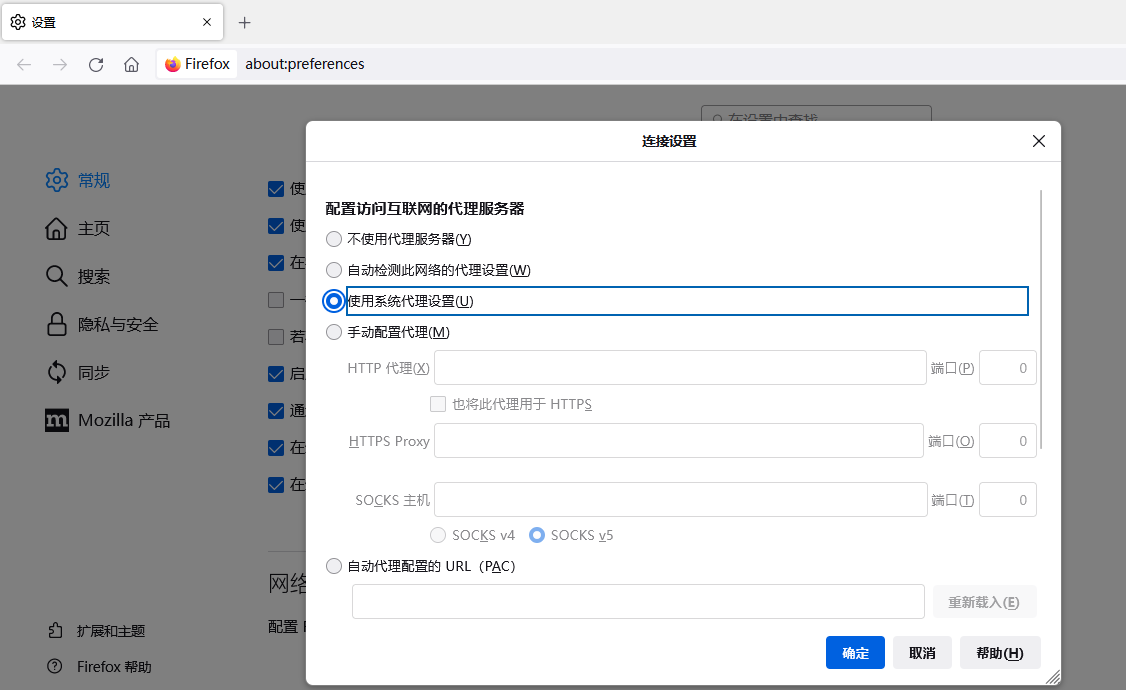Open the 搜索 (Search) settings section
Image resolution: width=1126 pixels, height=690 pixels.
click(90, 276)
